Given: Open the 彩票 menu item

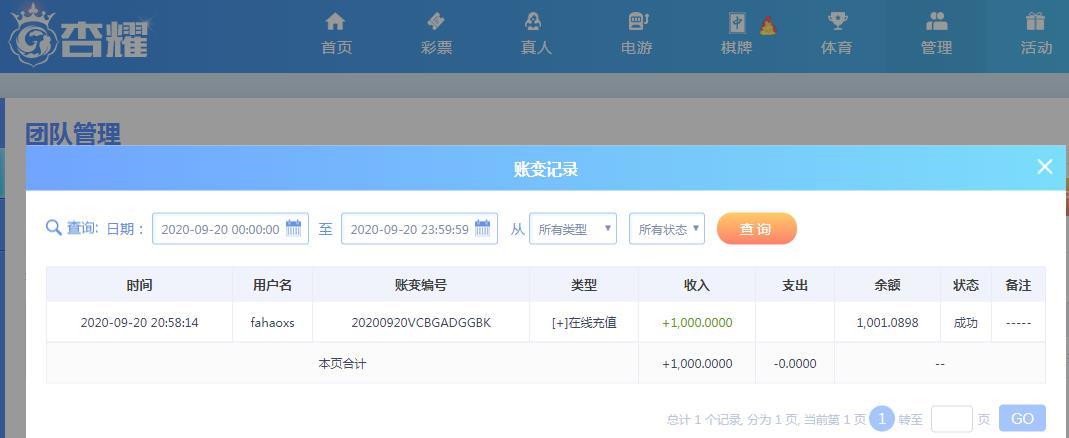Looking at the screenshot, I should pos(436,48).
